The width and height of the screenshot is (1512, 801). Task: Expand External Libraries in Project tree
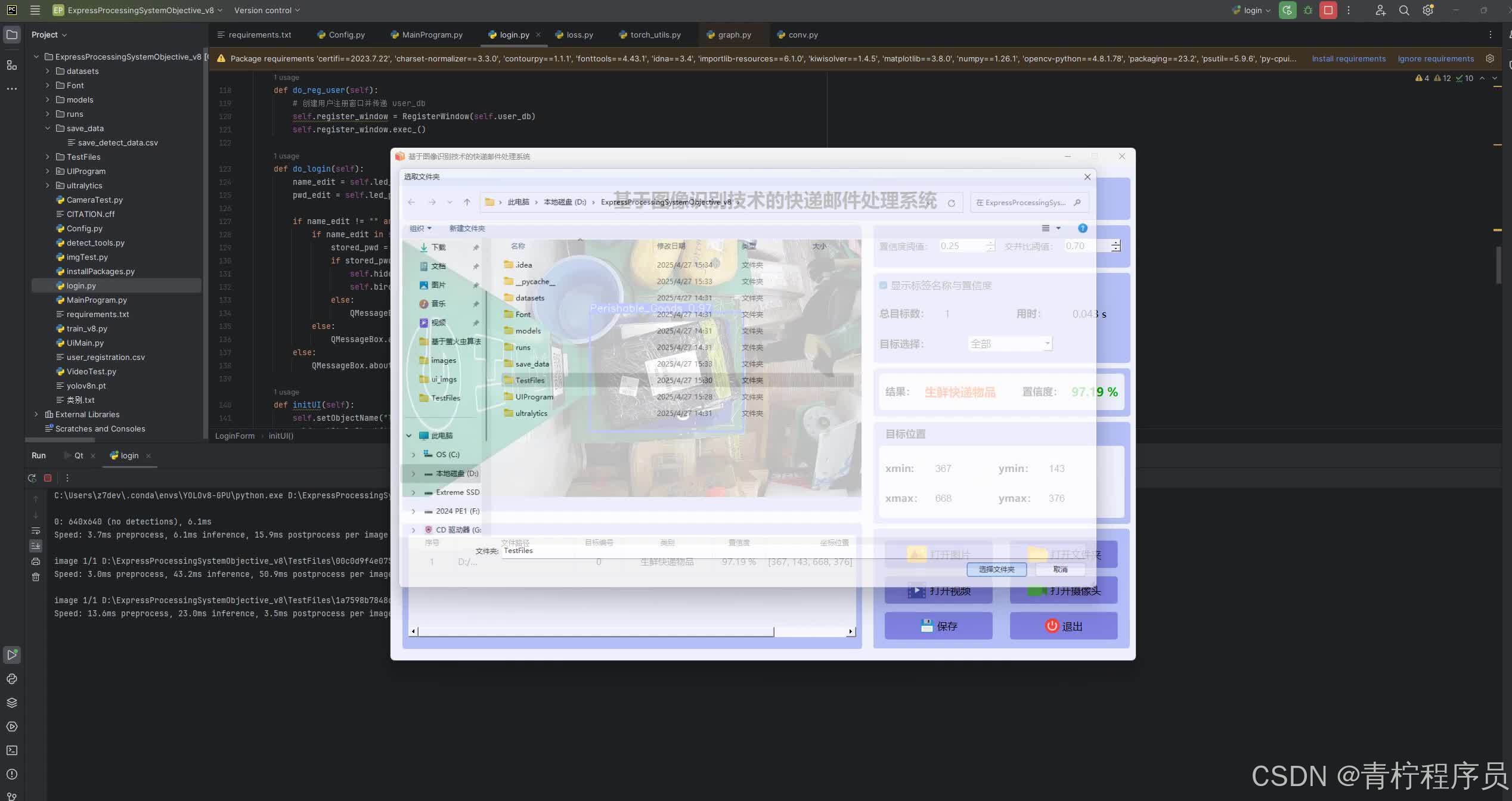tap(36, 414)
